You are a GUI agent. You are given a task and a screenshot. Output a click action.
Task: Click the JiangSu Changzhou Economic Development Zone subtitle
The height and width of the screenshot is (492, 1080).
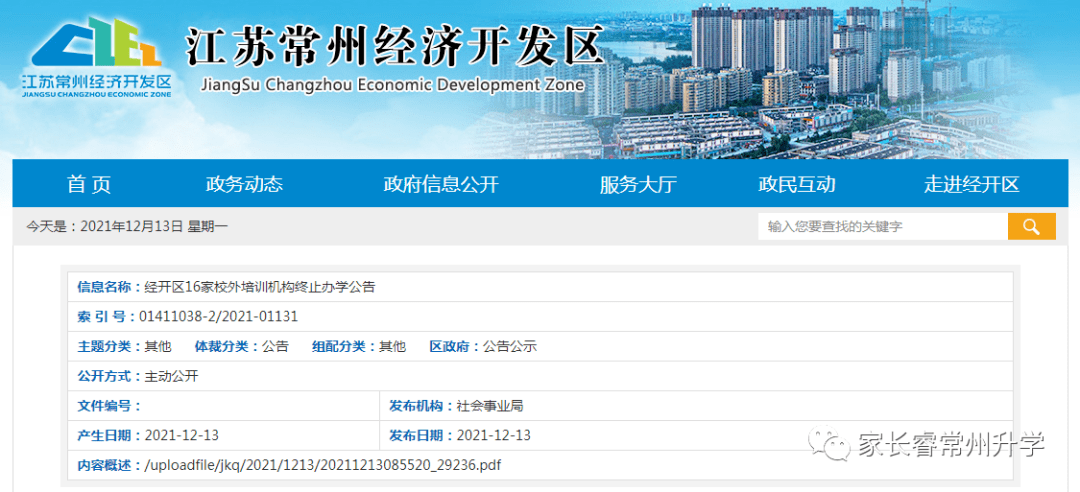391,85
